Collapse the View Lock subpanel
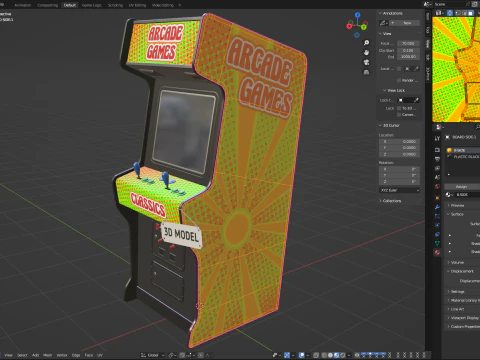The width and height of the screenshot is (480, 360). [384, 90]
